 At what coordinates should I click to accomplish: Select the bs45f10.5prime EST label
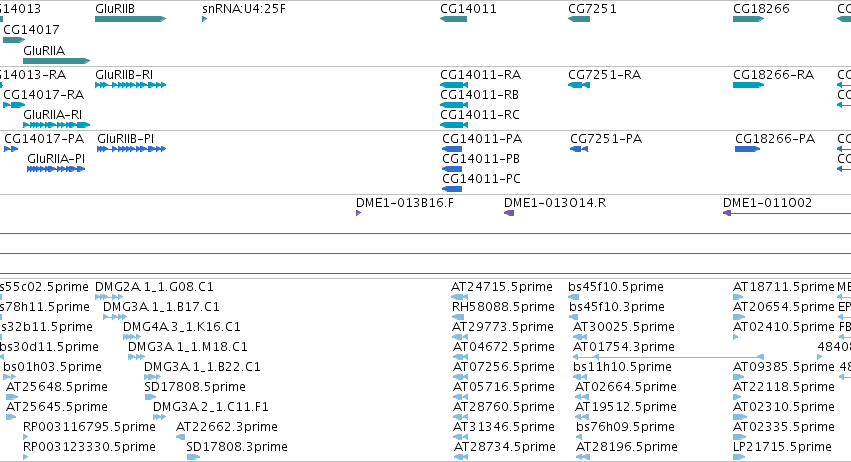616,287
